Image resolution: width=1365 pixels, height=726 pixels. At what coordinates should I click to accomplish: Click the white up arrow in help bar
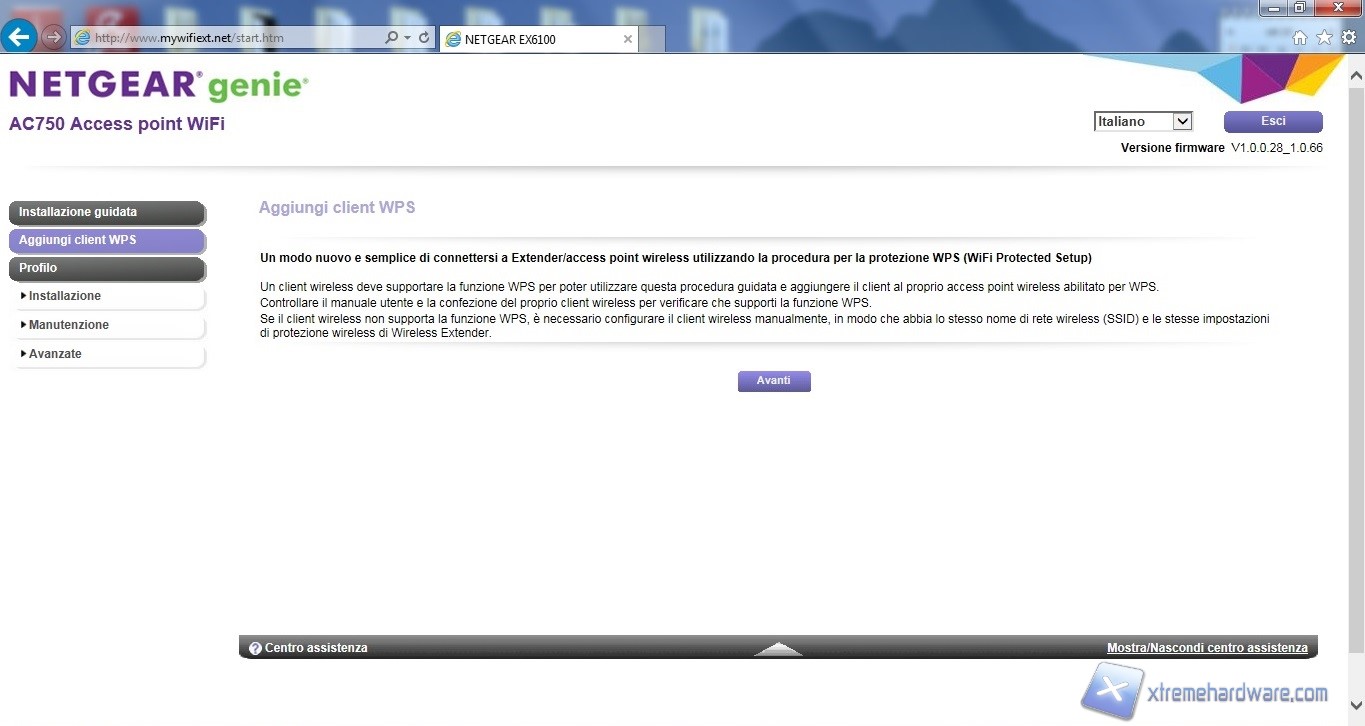coord(778,649)
